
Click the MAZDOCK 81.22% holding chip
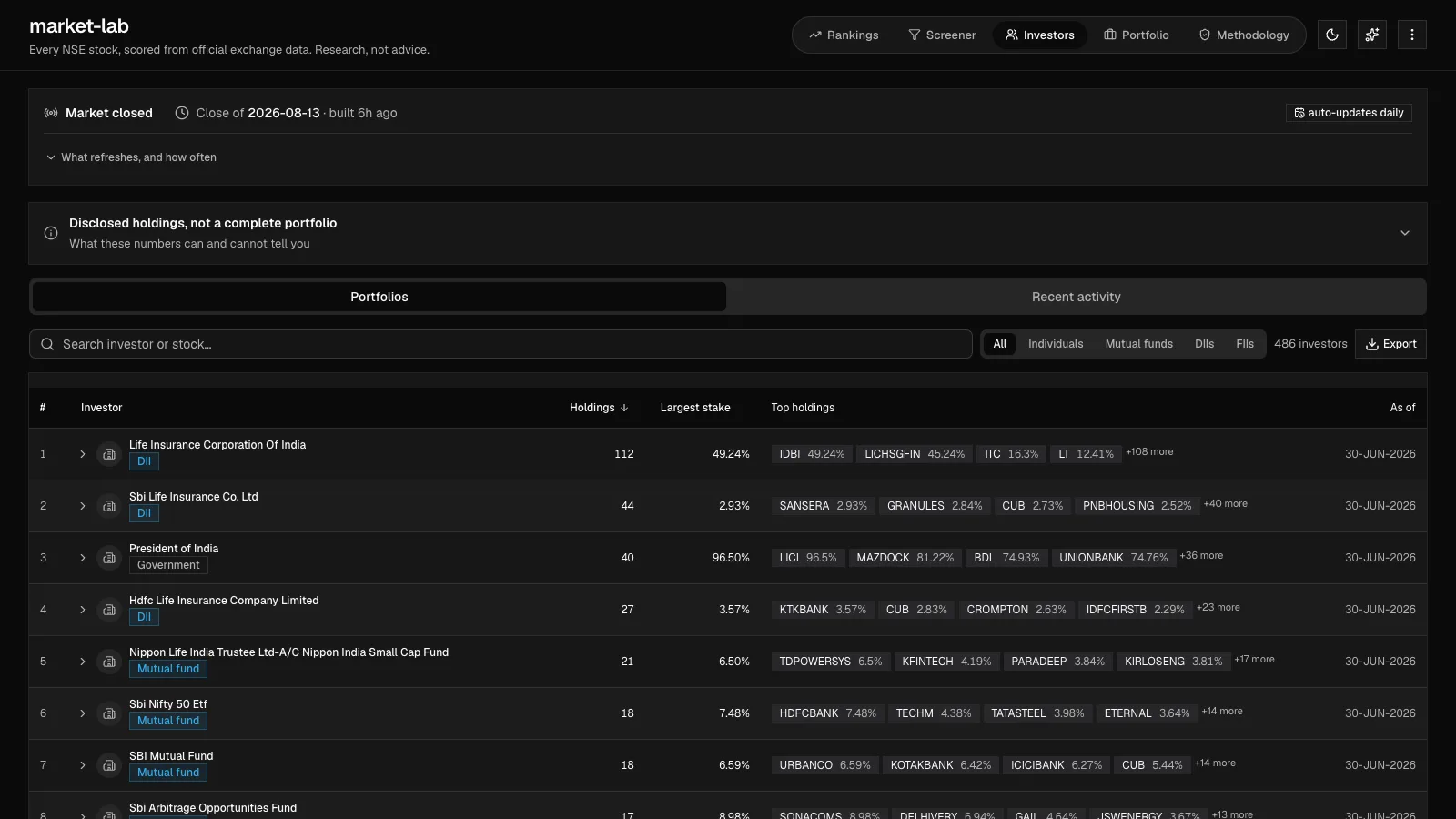point(905,558)
